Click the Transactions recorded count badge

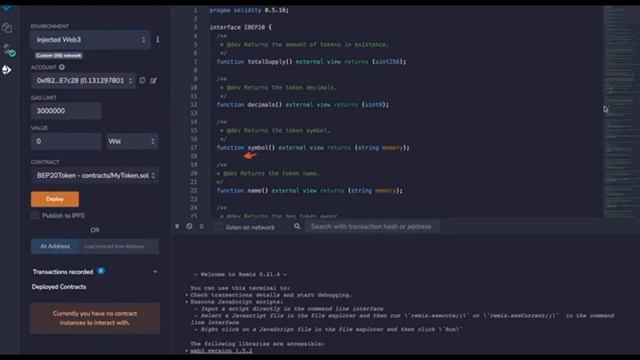101,271
